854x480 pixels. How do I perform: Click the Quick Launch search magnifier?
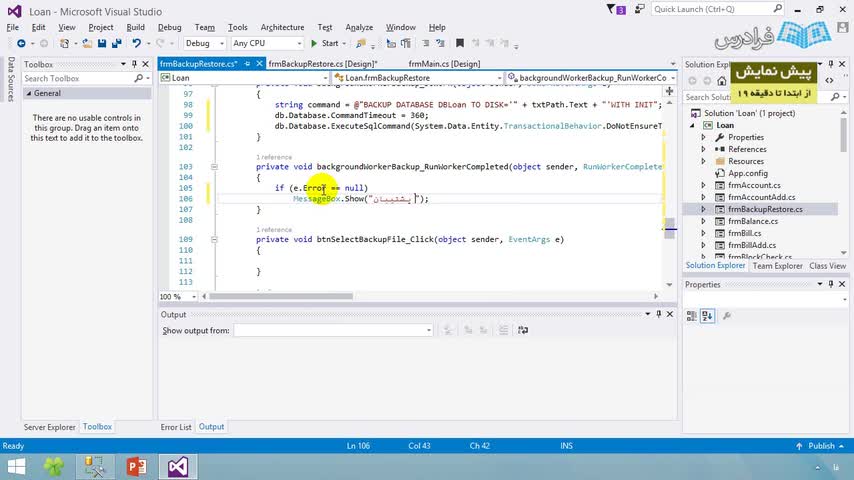point(777,9)
